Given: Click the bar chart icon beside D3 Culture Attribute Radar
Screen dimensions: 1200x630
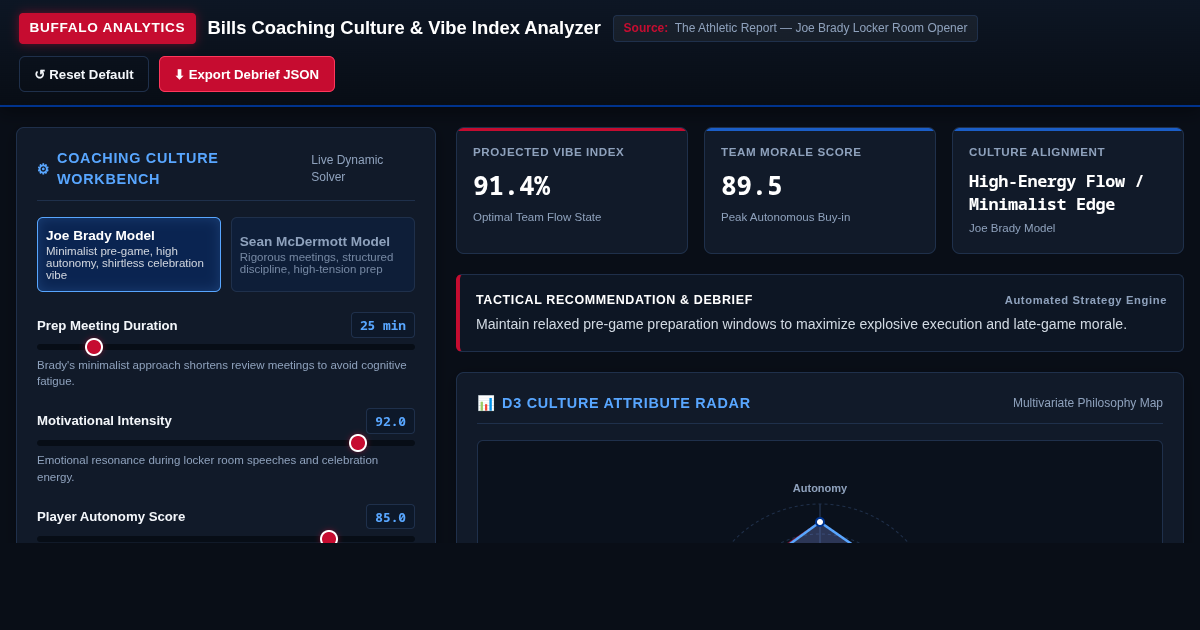Looking at the screenshot, I should (486, 403).
